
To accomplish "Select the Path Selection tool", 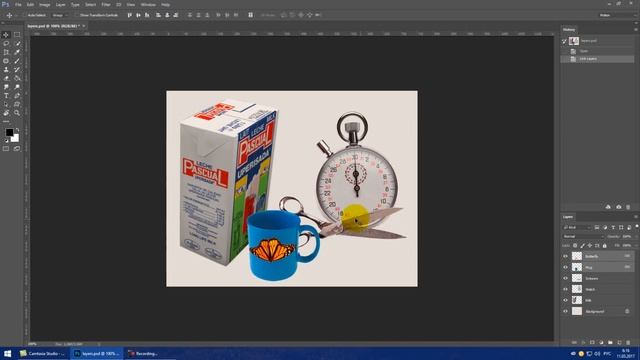I will 6,104.
